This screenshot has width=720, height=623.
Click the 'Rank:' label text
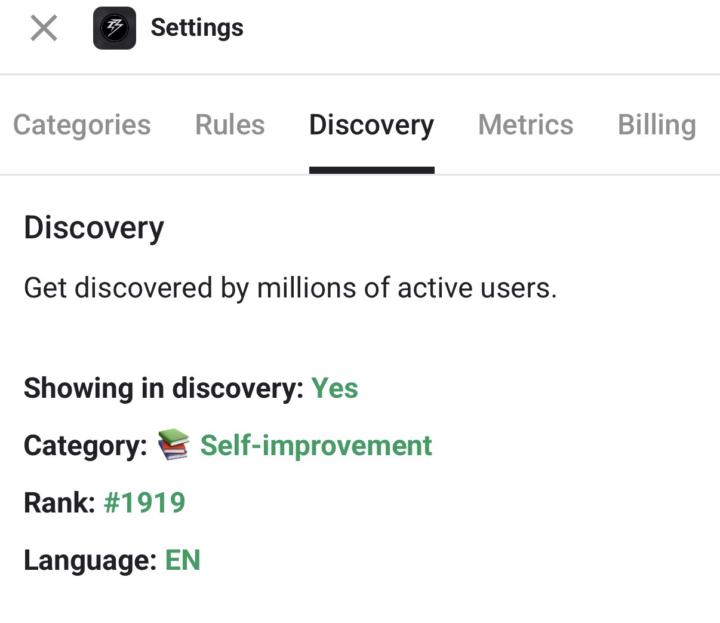[59, 502]
